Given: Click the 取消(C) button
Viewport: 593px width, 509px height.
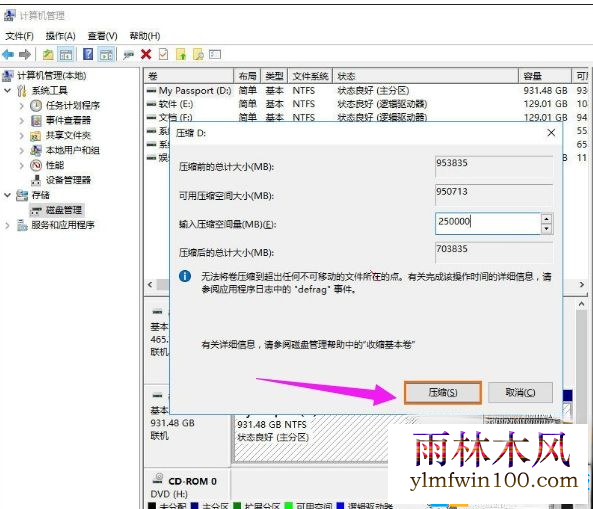Looking at the screenshot, I should tap(520, 393).
